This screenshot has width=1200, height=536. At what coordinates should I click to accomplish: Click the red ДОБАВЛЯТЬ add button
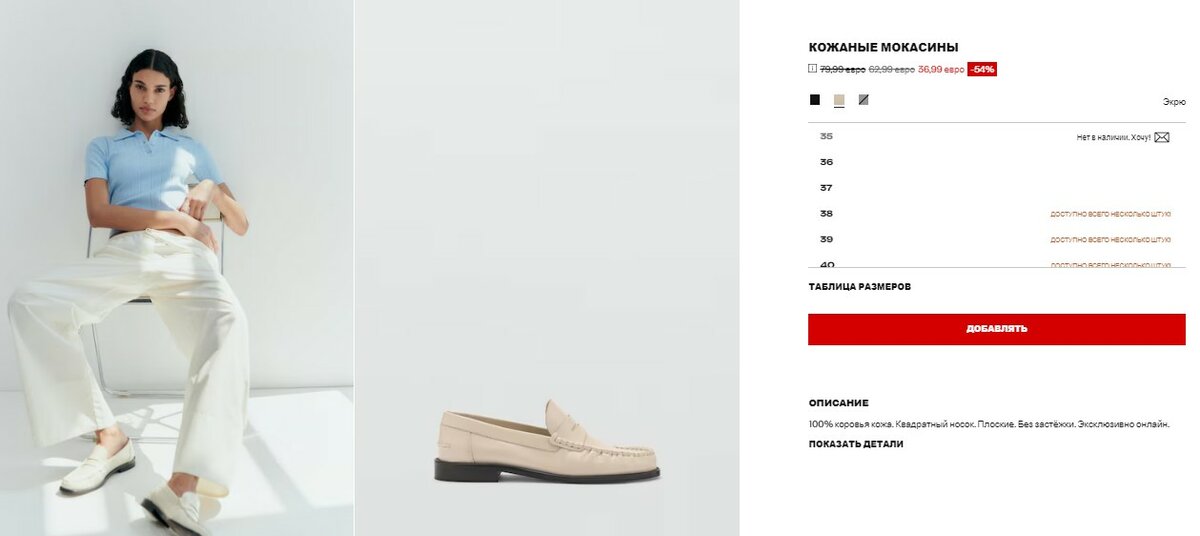[x=997, y=329]
